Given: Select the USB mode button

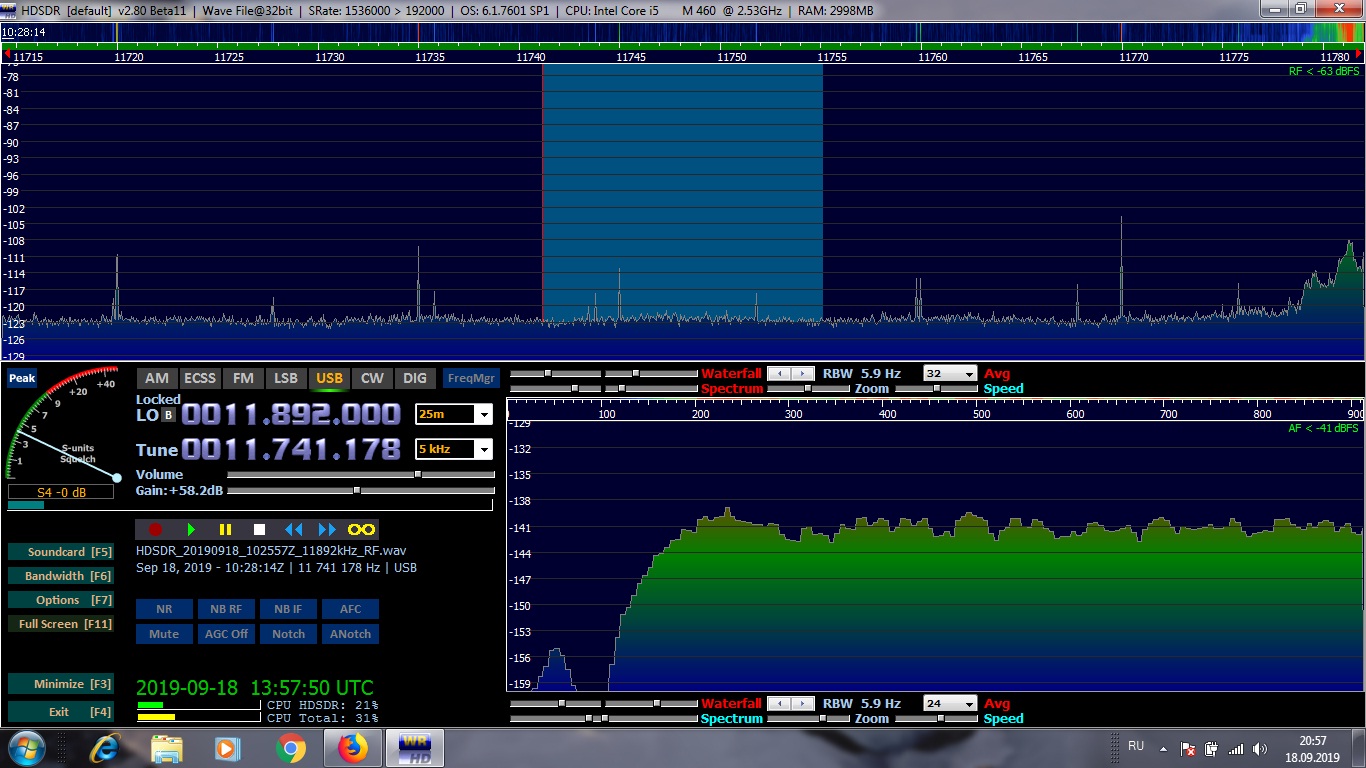Looking at the screenshot, I should [x=329, y=378].
